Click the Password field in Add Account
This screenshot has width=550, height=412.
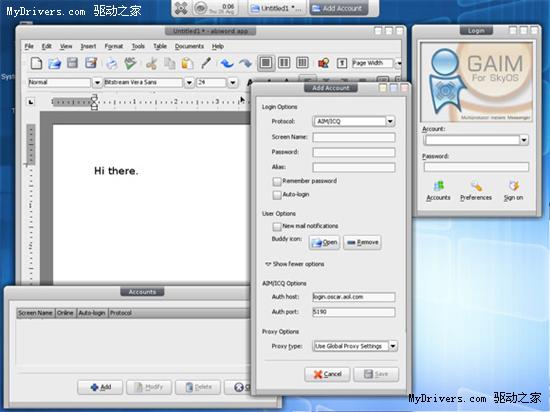tap(354, 152)
